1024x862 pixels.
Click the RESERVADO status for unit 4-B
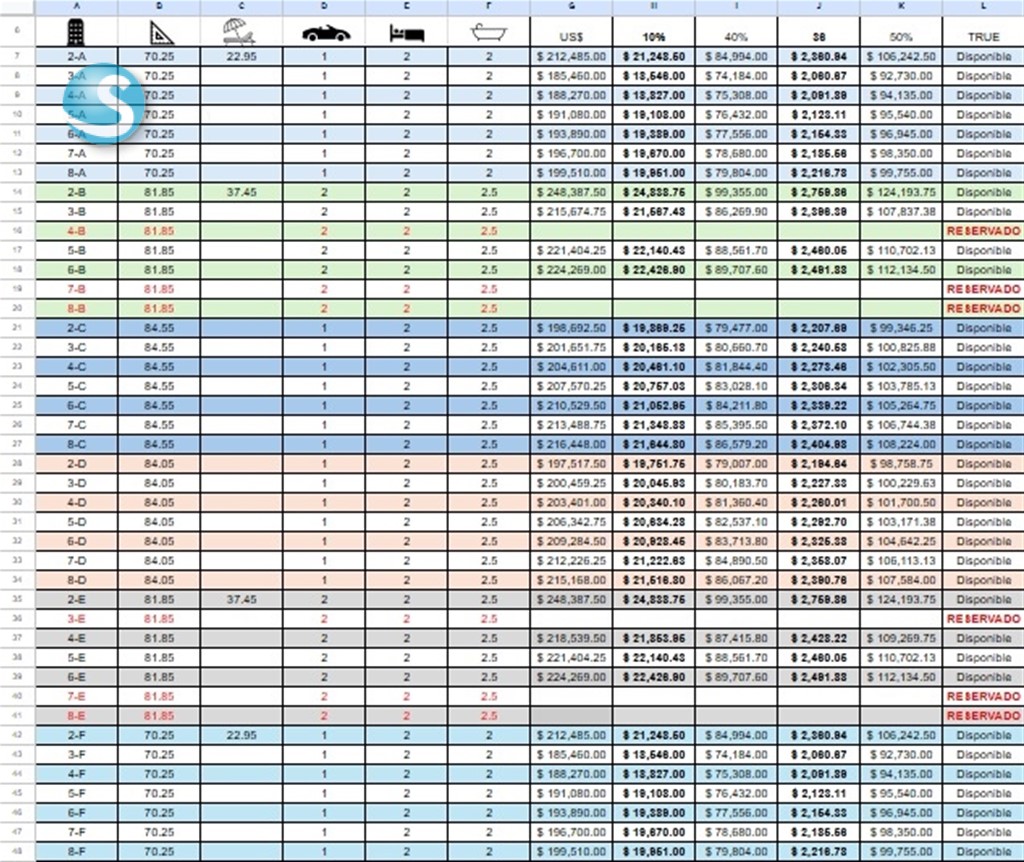click(982, 231)
